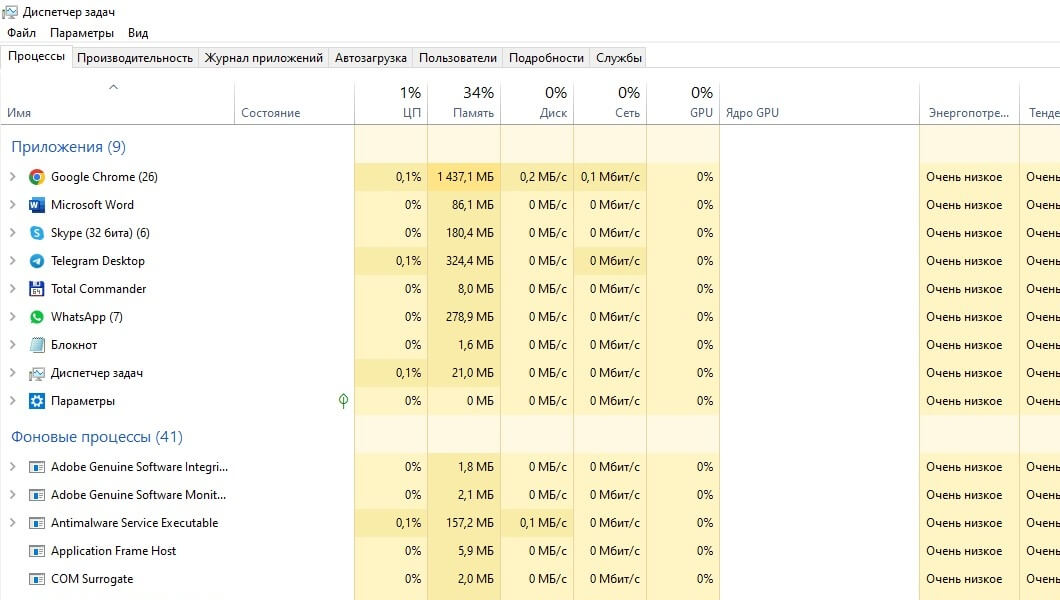The height and width of the screenshot is (600, 1060).
Task: Switch to the Автозагрузка tab
Action: pos(371,58)
